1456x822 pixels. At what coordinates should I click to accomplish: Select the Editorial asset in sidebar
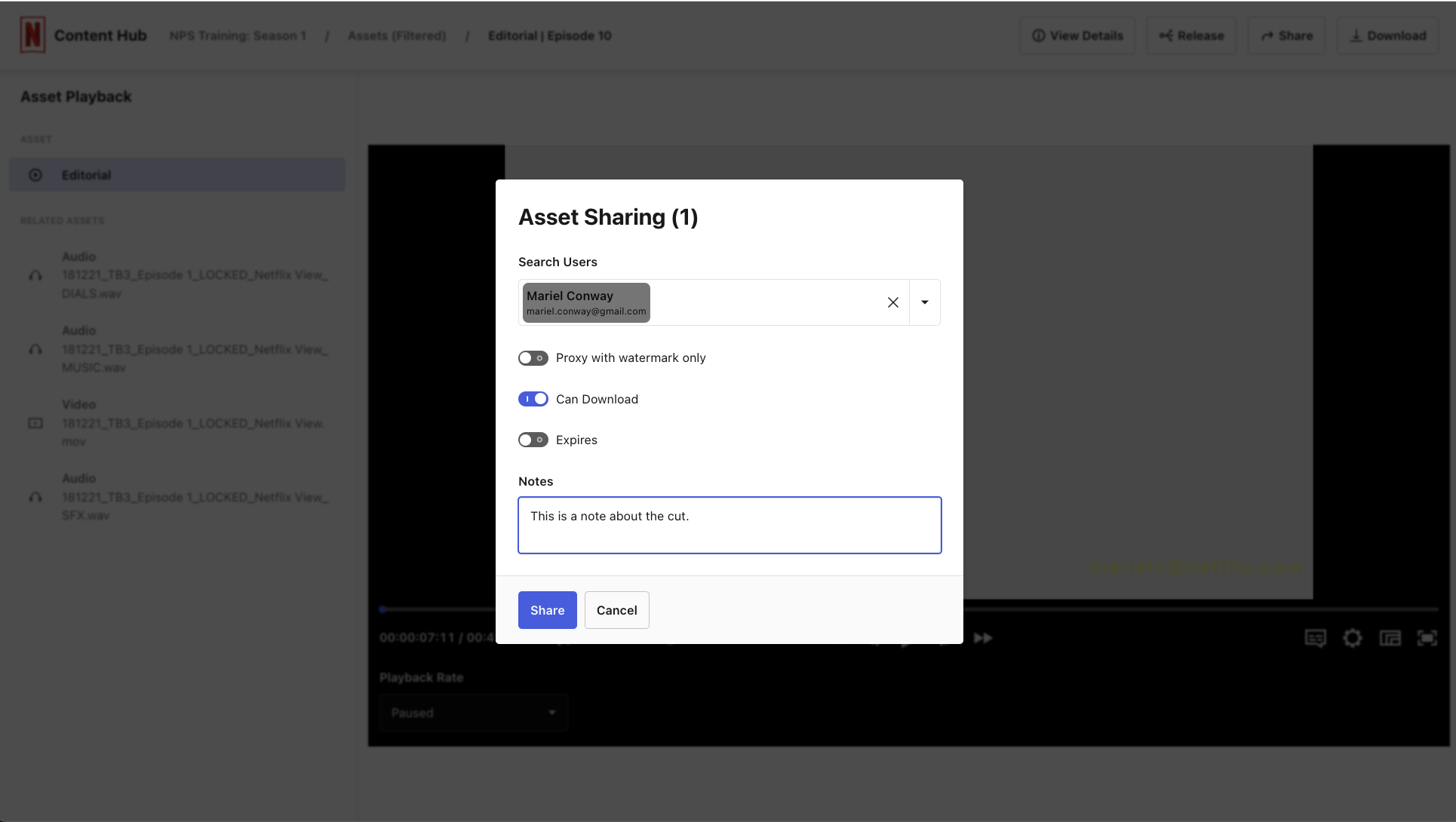(177, 175)
